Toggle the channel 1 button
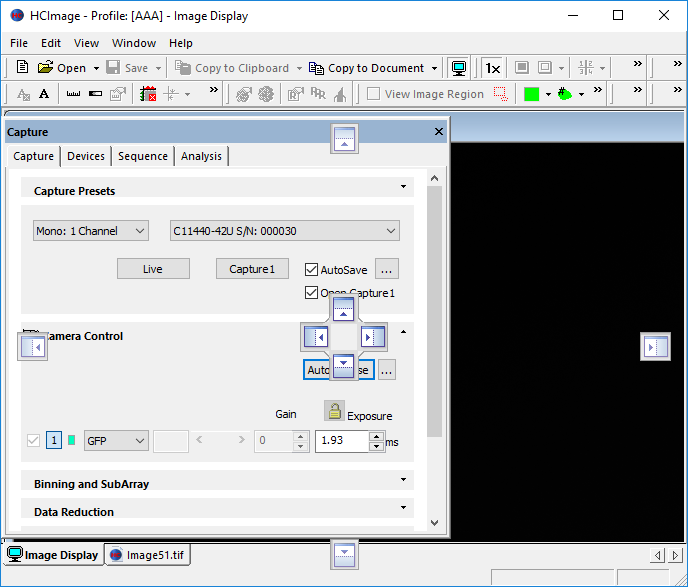The width and height of the screenshot is (688, 587). (x=54, y=441)
